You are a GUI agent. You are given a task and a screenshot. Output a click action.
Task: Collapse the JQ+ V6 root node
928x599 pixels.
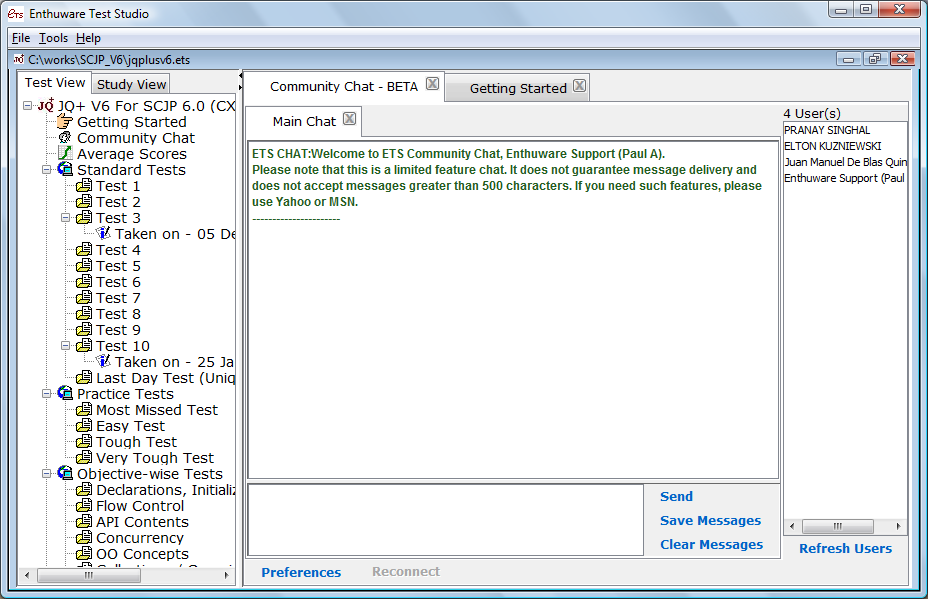point(27,106)
